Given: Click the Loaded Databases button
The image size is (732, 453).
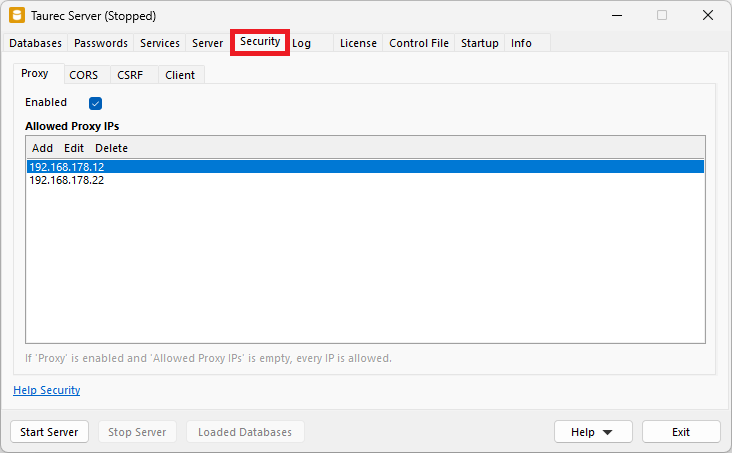Looking at the screenshot, I should click(245, 432).
